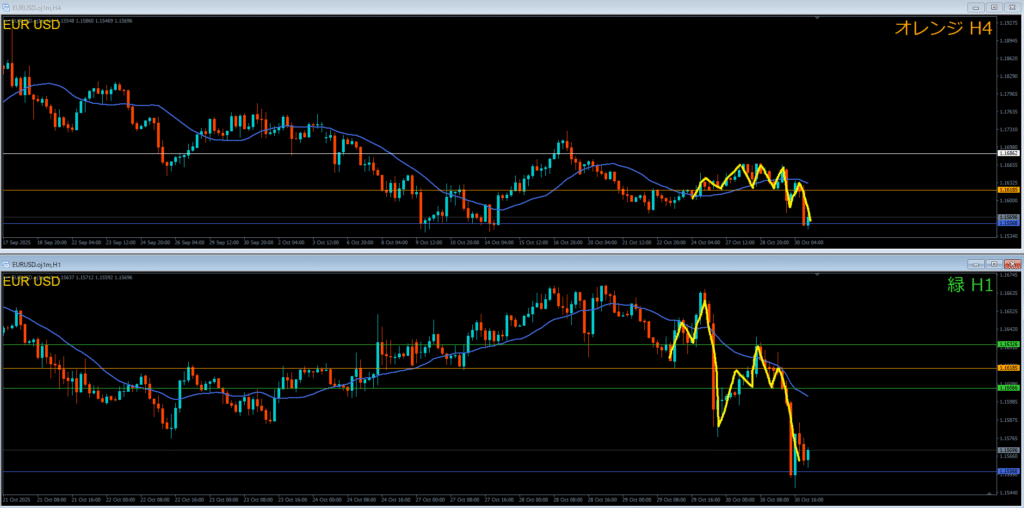Click the 緑 H1 text label
The height and width of the screenshot is (508, 1024).
pyautogui.click(x=969, y=285)
